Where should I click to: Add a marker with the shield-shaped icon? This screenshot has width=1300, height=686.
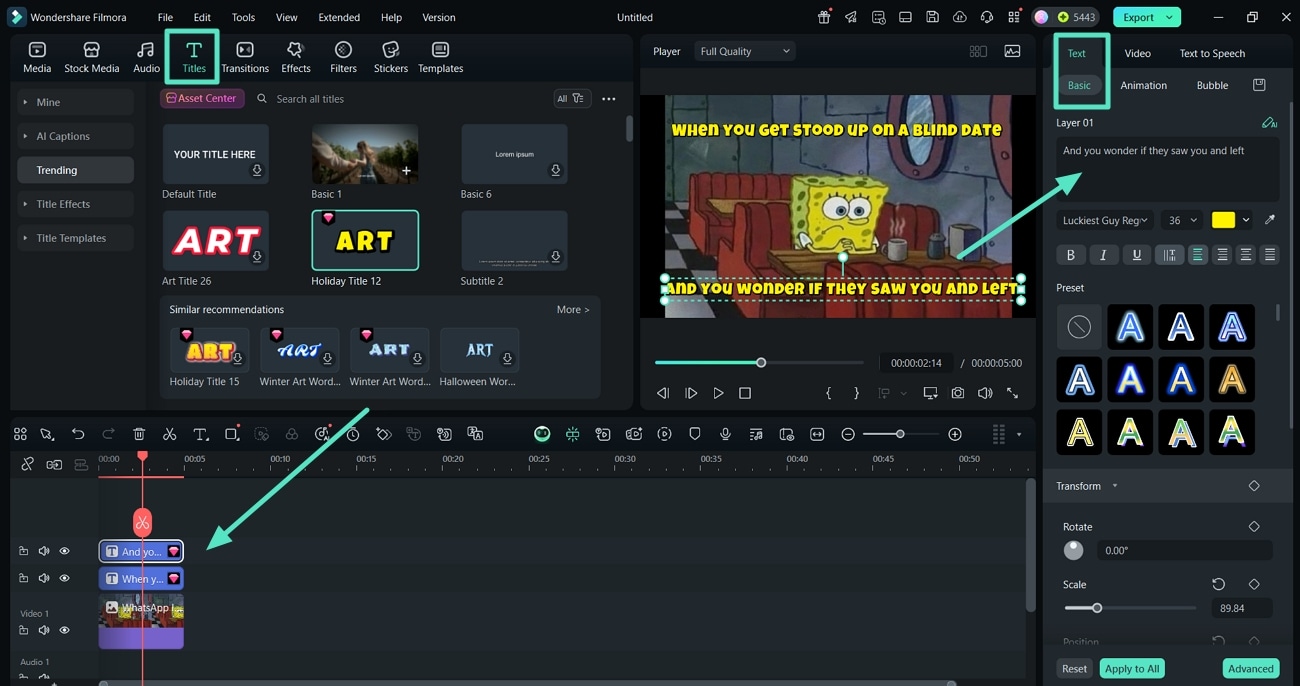(x=695, y=434)
